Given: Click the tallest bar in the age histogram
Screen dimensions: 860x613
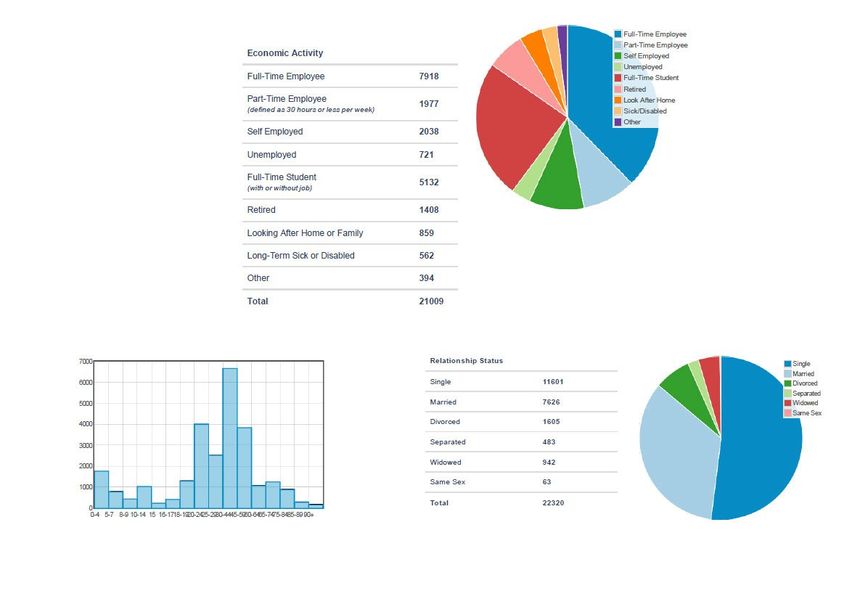Looking at the screenshot, I should click(229, 438).
